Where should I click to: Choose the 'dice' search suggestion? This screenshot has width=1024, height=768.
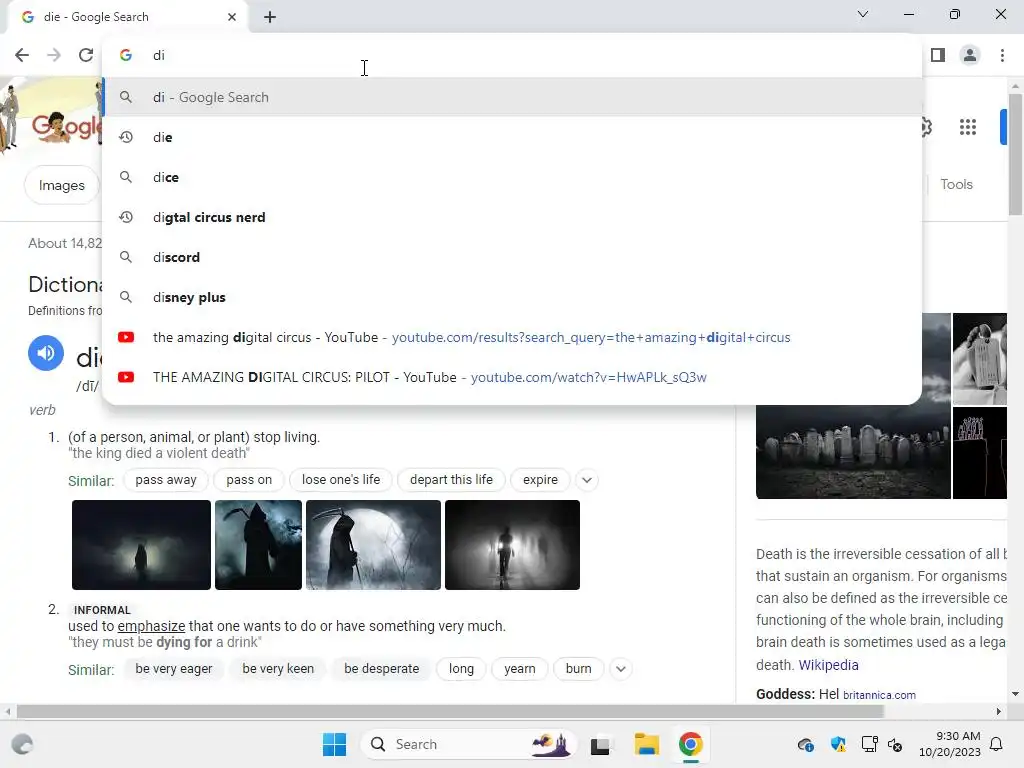pyautogui.click(x=512, y=177)
